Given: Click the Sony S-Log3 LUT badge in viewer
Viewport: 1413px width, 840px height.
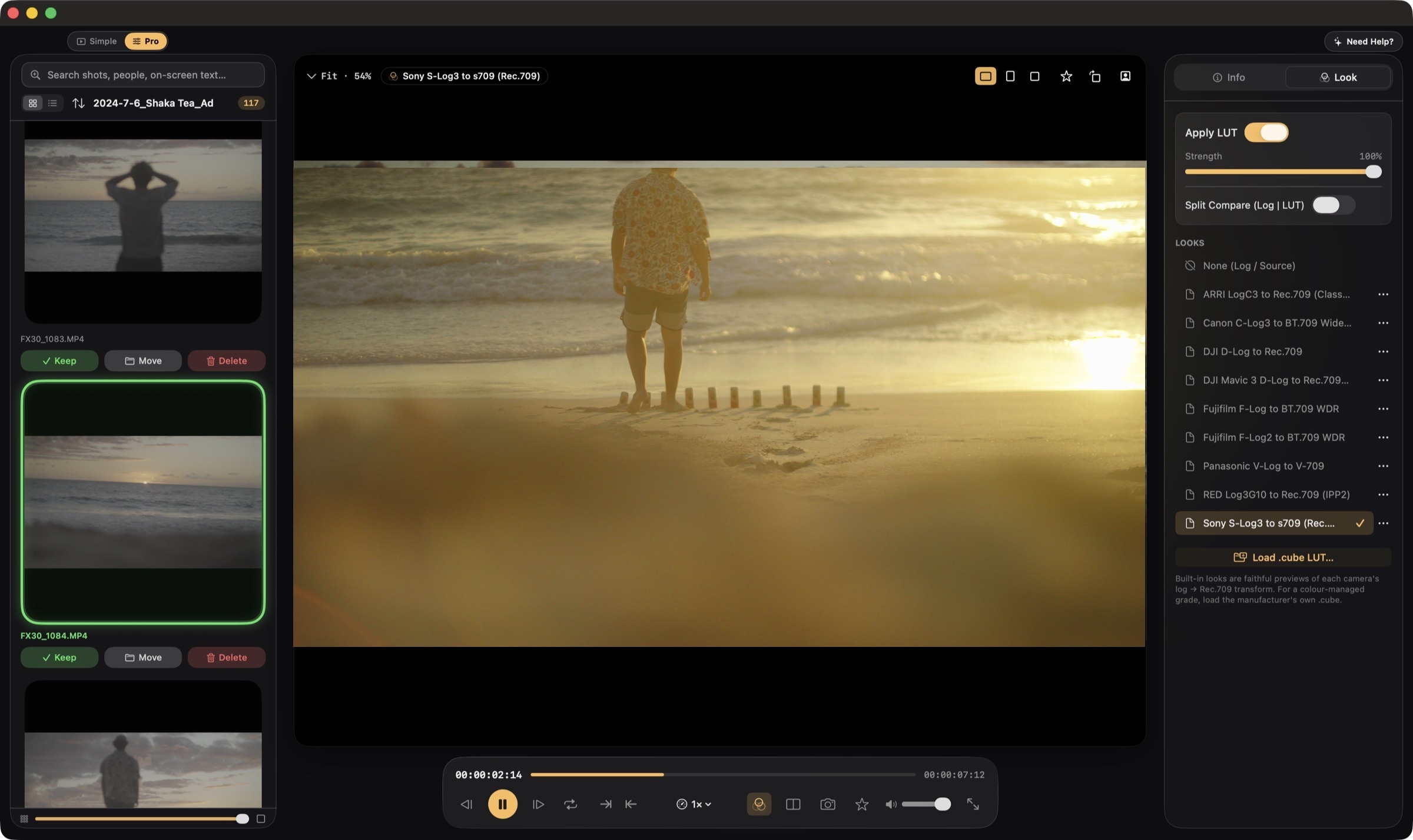Looking at the screenshot, I should pos(465,76).
